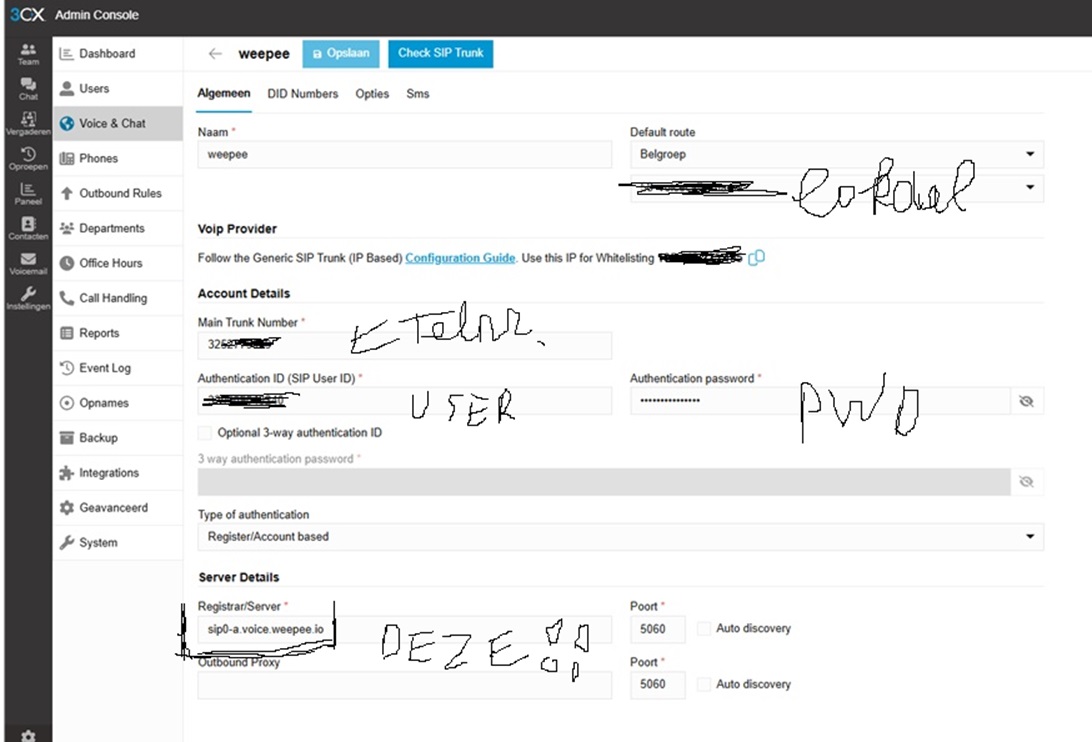The image size is (1092, 742).
Task: Open Oproepen call history icon
Action: 28,158
